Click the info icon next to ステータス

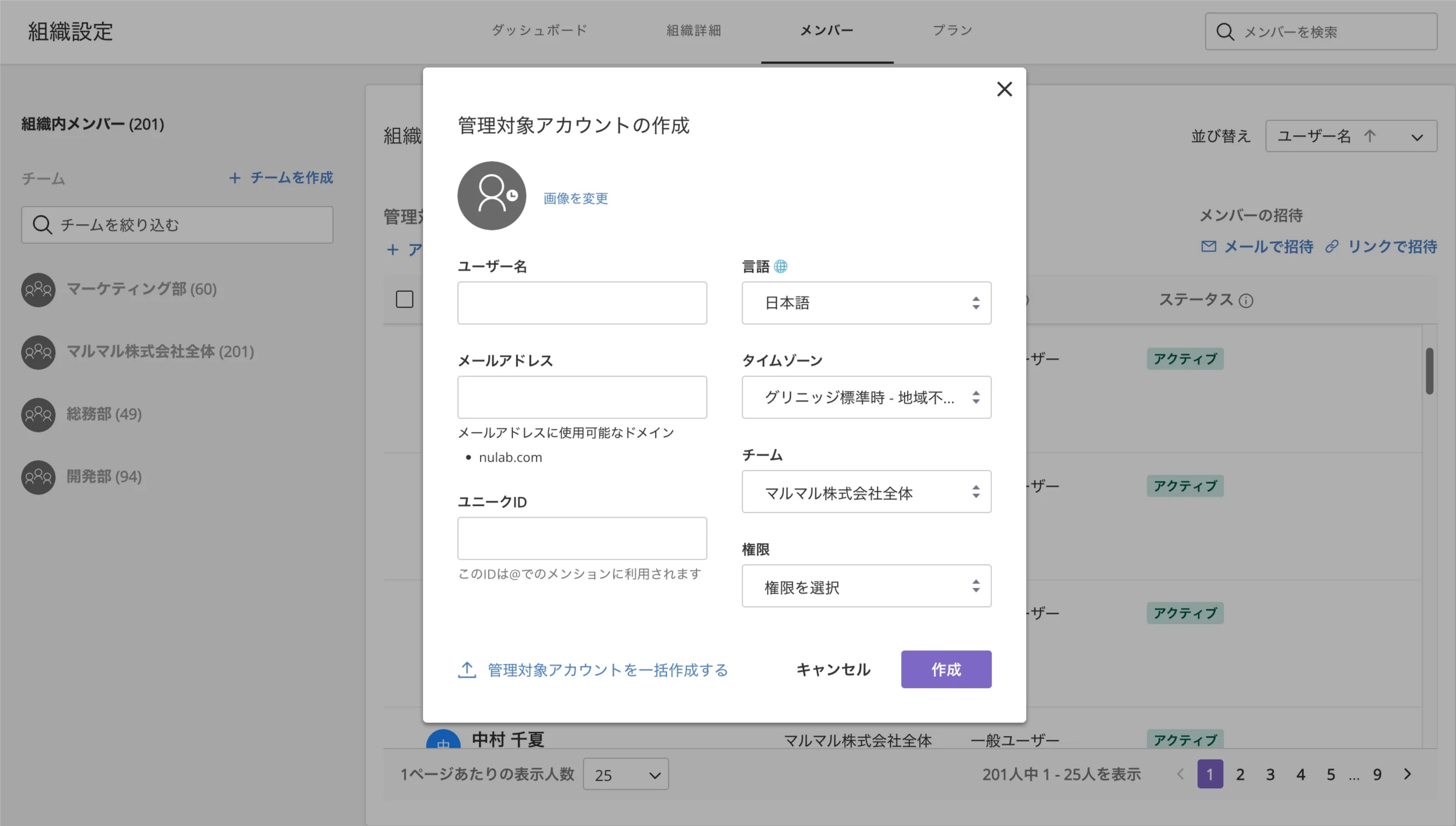[x=1245, y=301]
